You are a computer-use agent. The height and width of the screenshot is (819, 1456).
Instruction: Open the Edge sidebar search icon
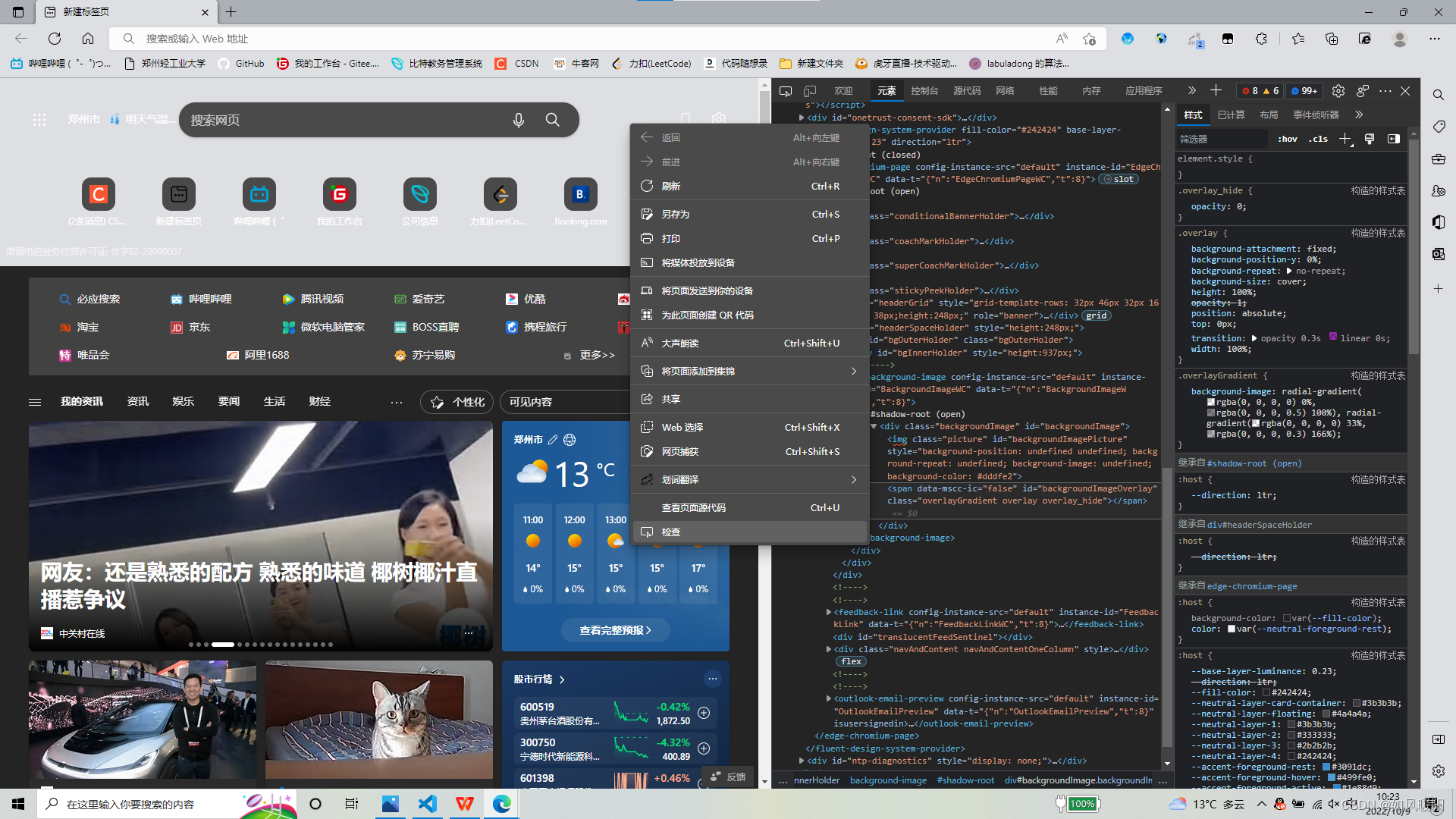coord(1439,95)
